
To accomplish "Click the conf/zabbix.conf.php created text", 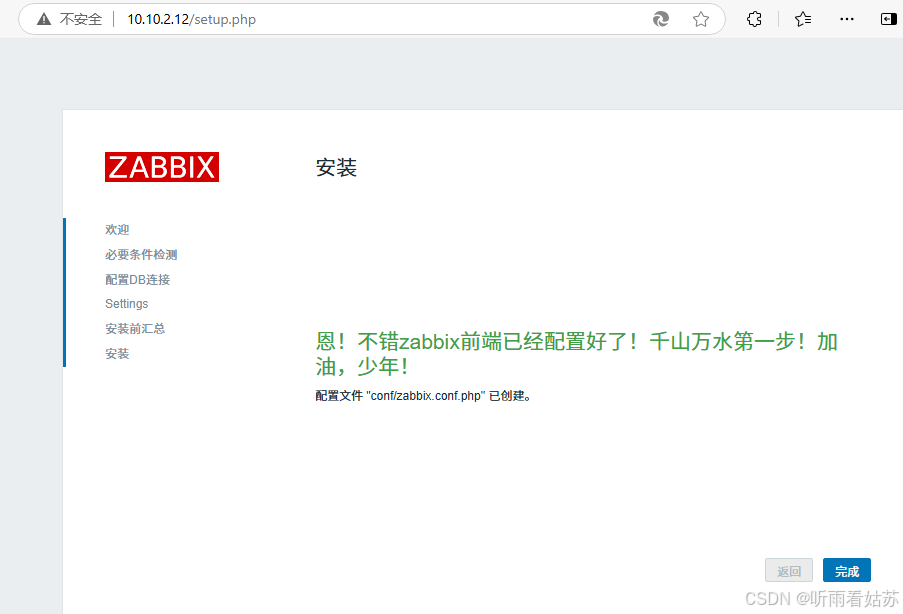I will (x=423, y=396).
